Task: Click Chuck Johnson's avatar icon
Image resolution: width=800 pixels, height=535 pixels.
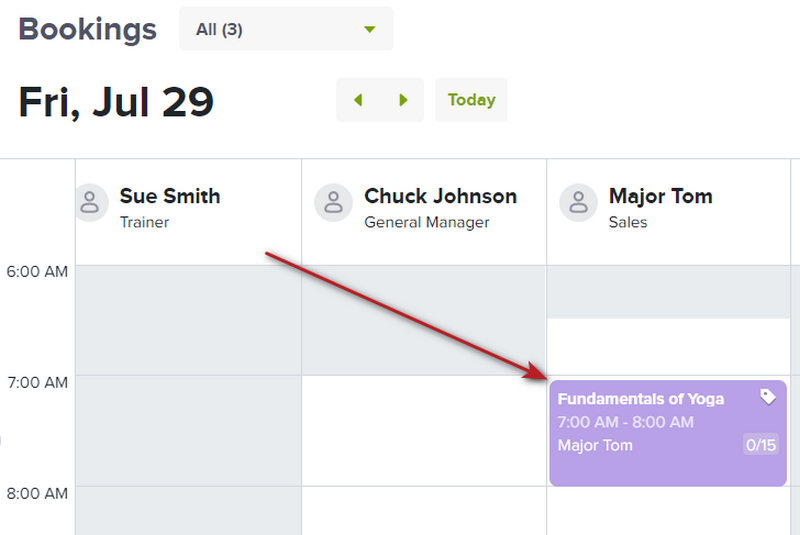Action: (334, 203)
